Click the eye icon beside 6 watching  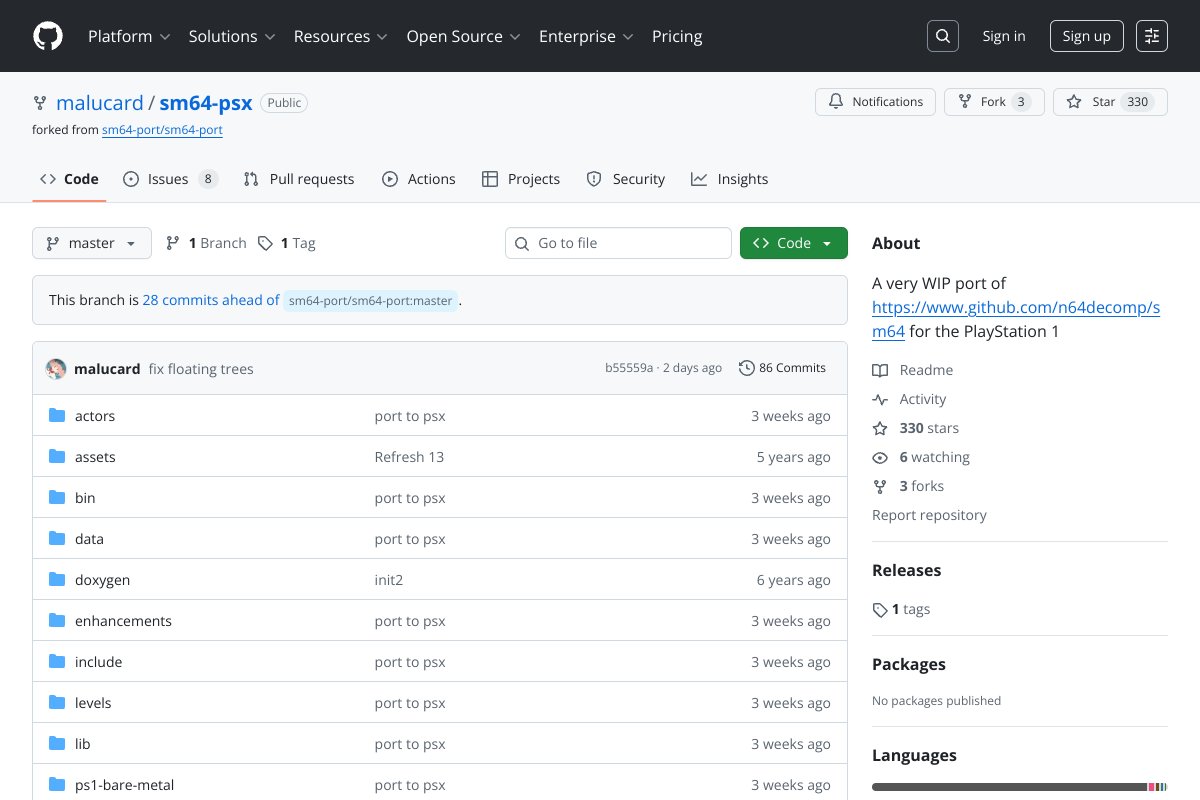click(880, 457)
